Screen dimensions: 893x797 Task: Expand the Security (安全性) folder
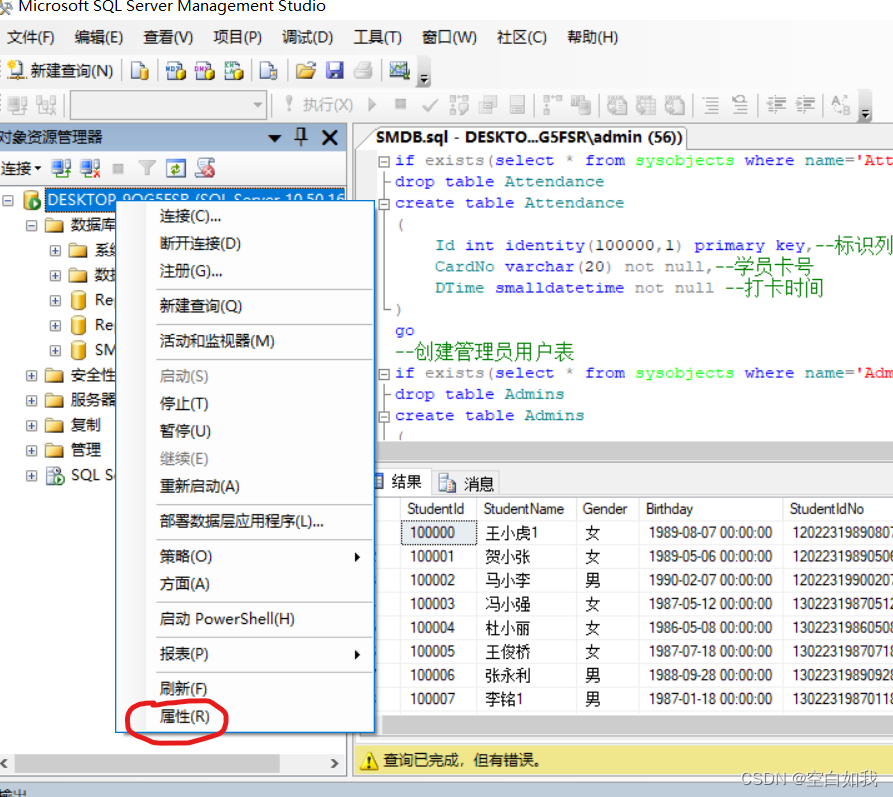pyautogui.click(x=31, y=375)
